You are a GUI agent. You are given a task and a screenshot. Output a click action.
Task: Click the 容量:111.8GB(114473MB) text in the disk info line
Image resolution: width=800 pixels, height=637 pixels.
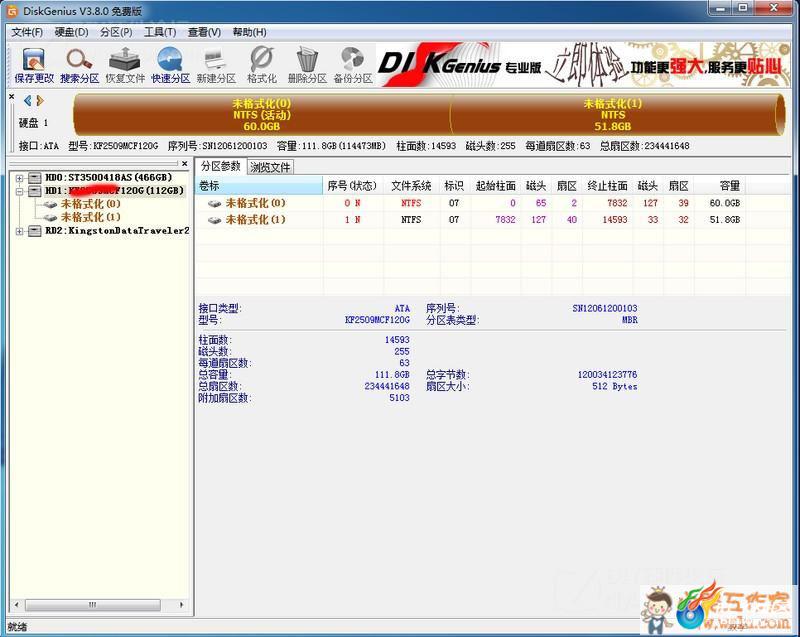[x=332, y=146]
